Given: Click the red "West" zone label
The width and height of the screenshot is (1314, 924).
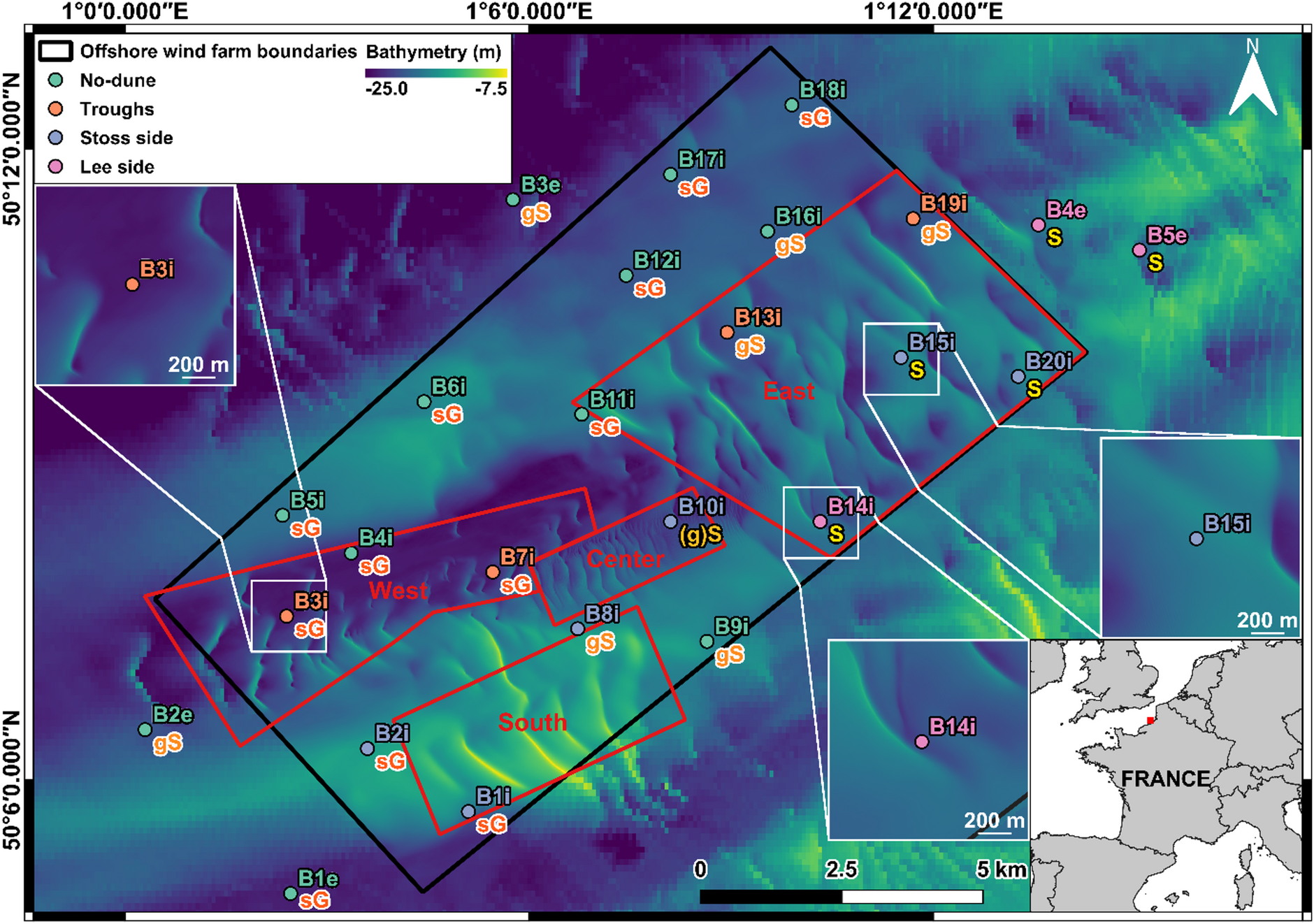Looking at the screenshot, I should pos(398,591).
